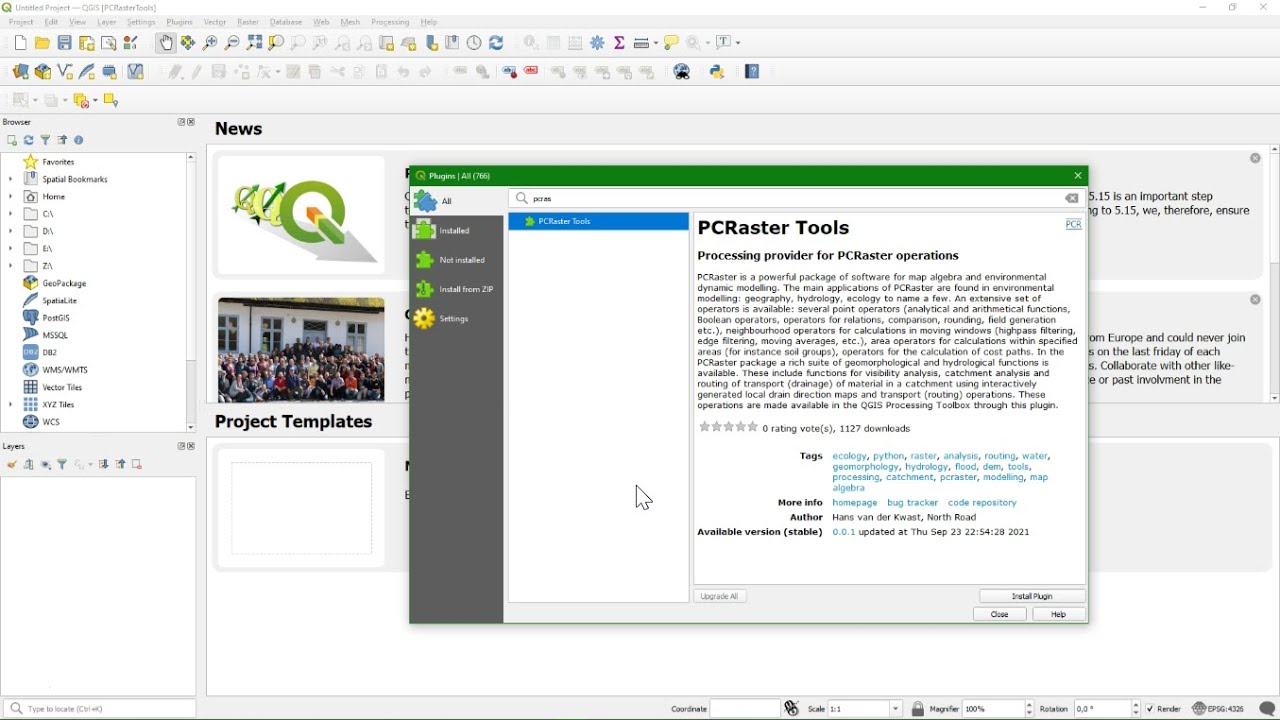1280x720 pixels.
Task: Toggle the Render checkbox
Action: point(1151,709)
